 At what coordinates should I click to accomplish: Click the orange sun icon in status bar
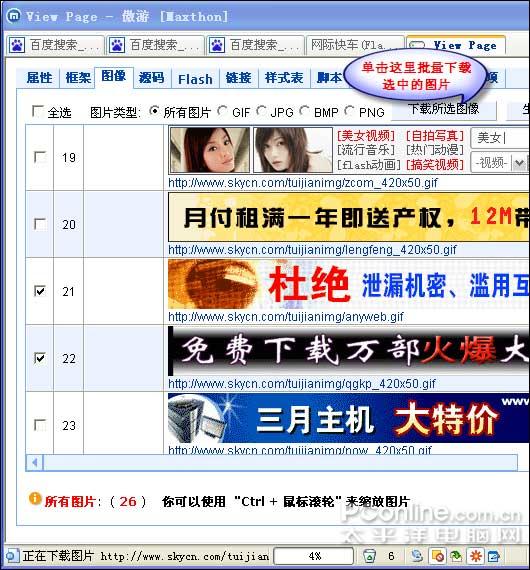476,556
